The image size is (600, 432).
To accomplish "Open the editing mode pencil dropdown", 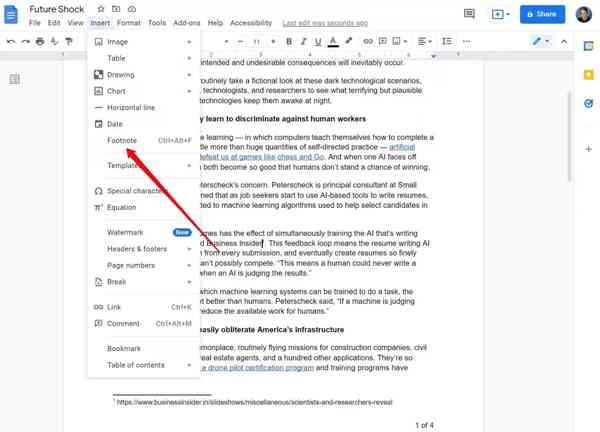I will coord(541,42).
